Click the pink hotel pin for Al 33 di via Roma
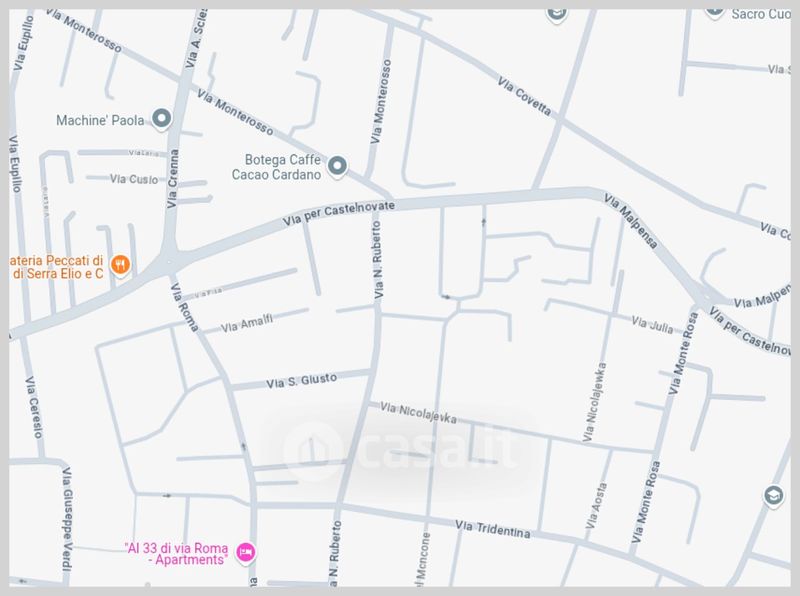 (245, 553)
